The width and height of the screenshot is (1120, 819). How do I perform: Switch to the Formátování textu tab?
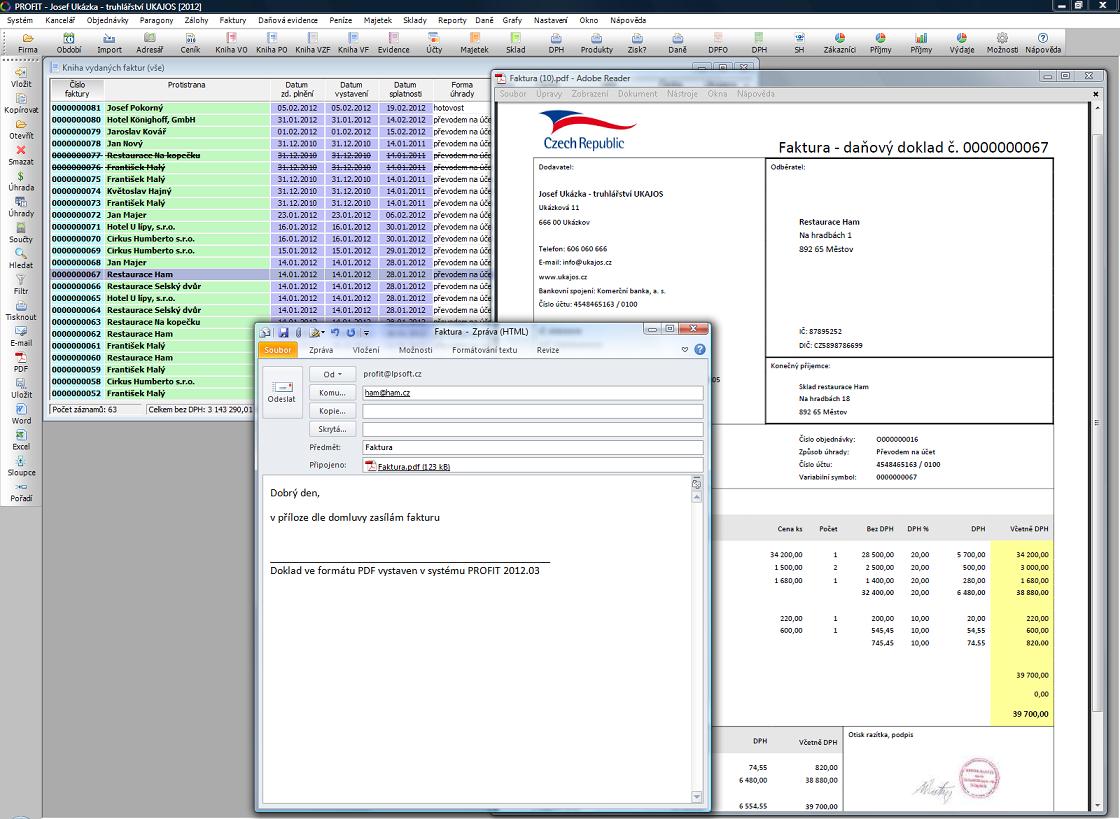point(484,350)
